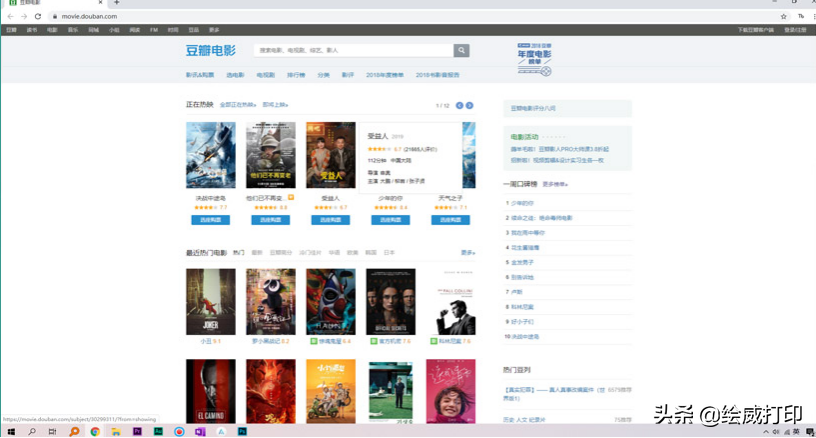Image resolution: width=816 pixels, height=438 pixels.
Task: Select the 冷门佳片 filter tab
Action: pos(310,253)
